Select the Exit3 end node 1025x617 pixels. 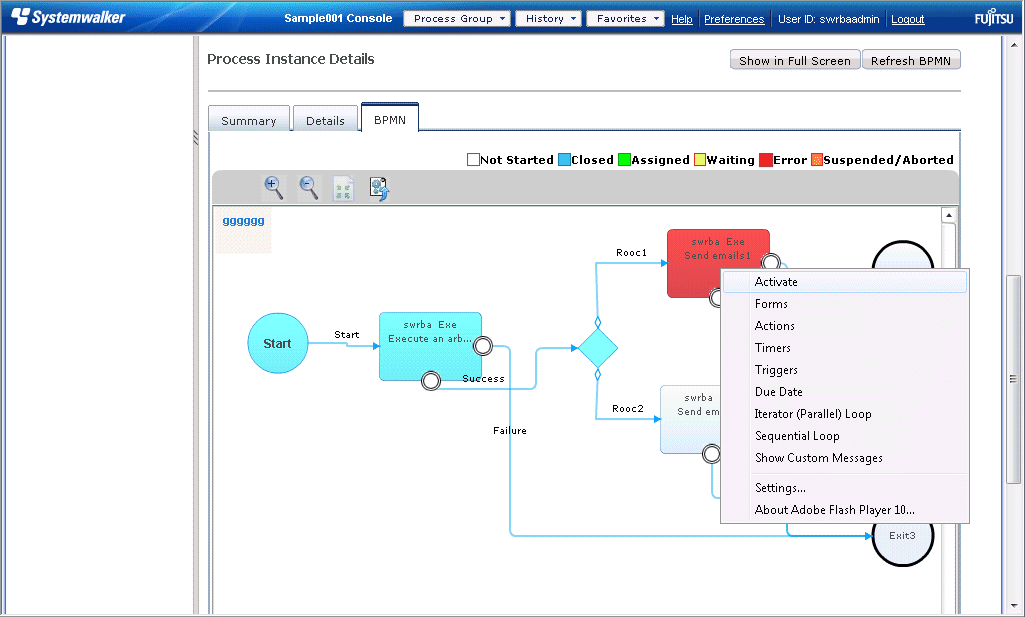pos(903,536)
